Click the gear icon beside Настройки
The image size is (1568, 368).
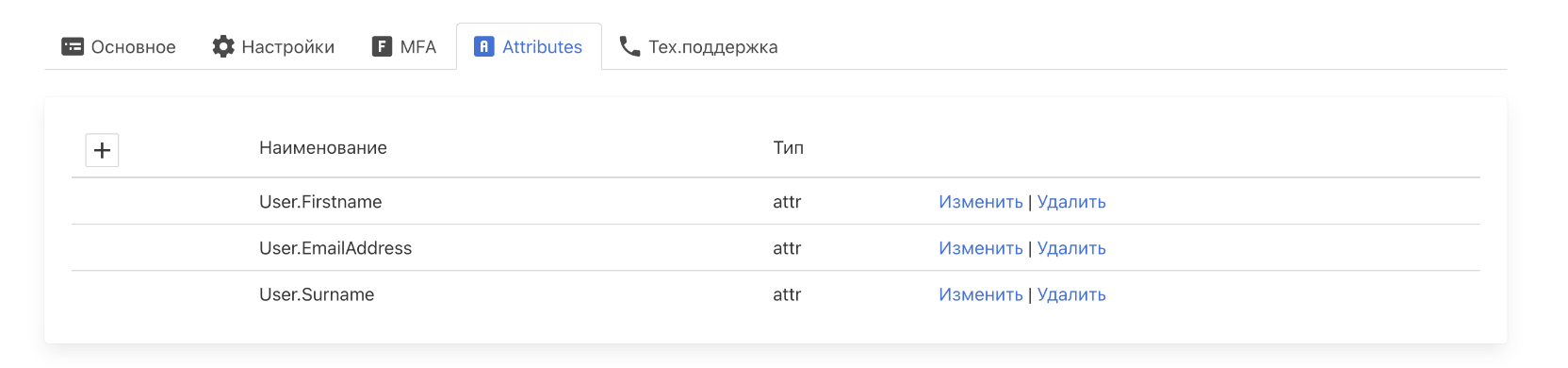[223, 46]
